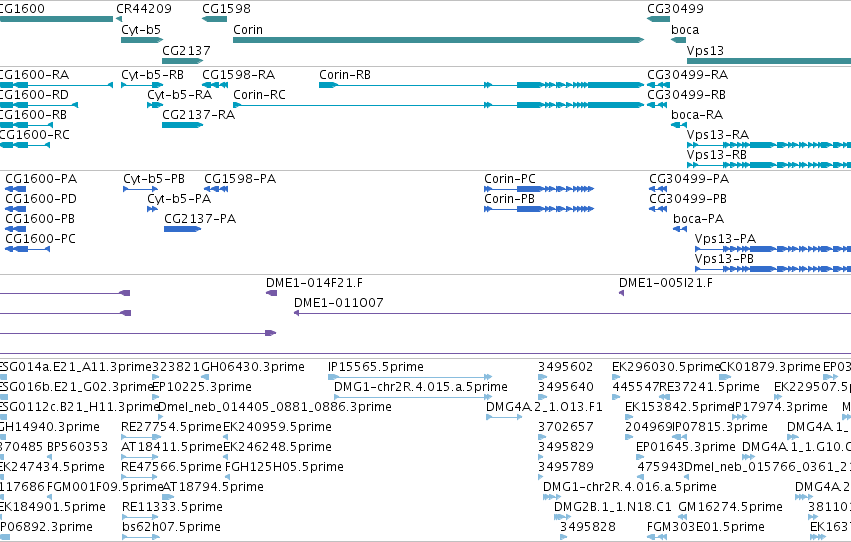Click the Vps13-PA protein label
The image size is (851, 542).
pyautogui.click(x=726, y=239)
